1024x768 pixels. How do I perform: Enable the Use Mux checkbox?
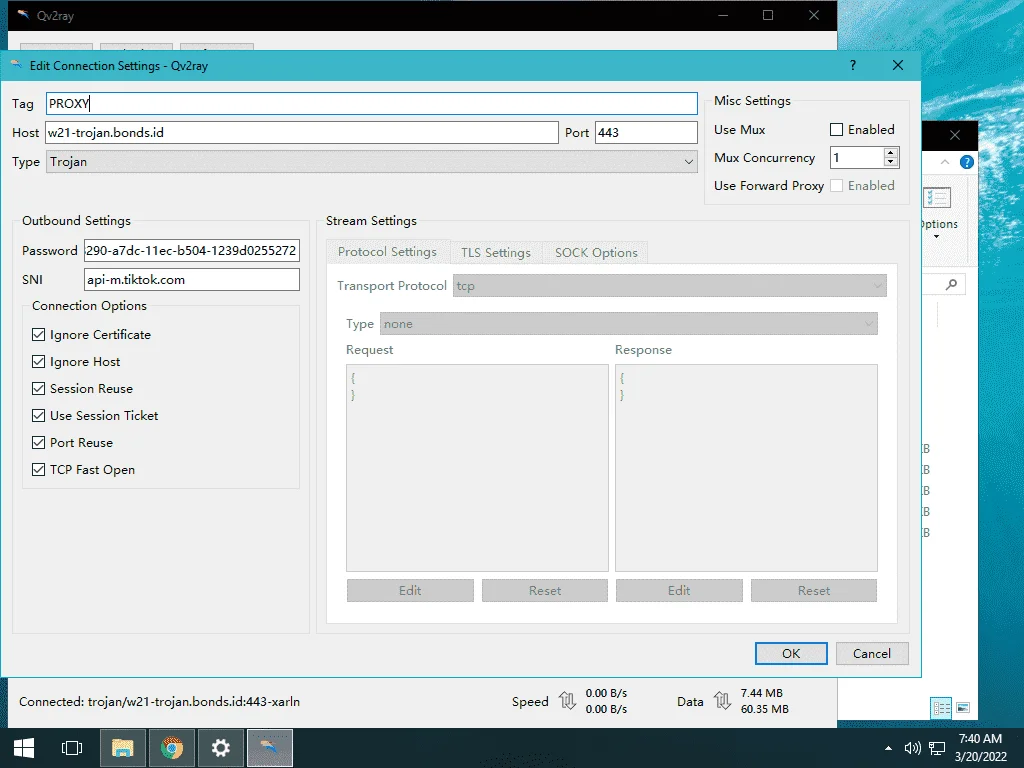pos(837,129)
